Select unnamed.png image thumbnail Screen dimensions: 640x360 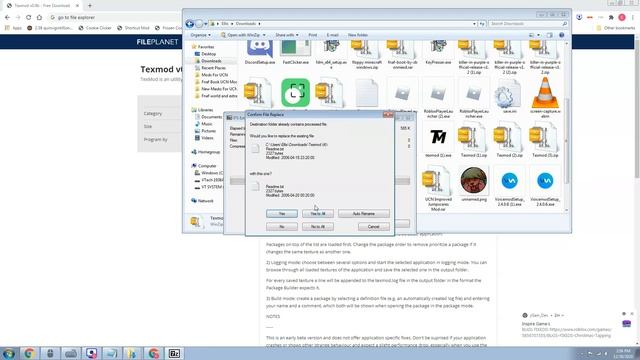(x=473, y=180)
